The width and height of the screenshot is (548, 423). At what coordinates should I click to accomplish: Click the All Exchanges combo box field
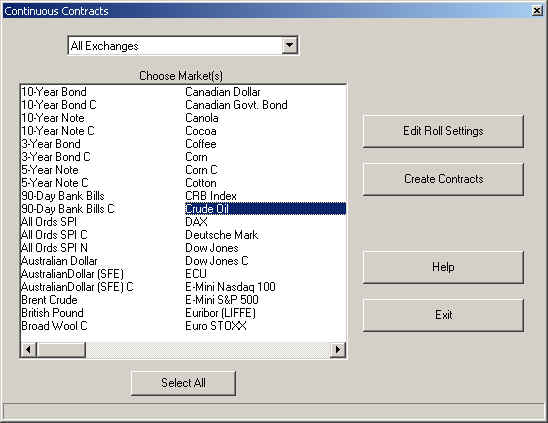click(x=175, y=45)
